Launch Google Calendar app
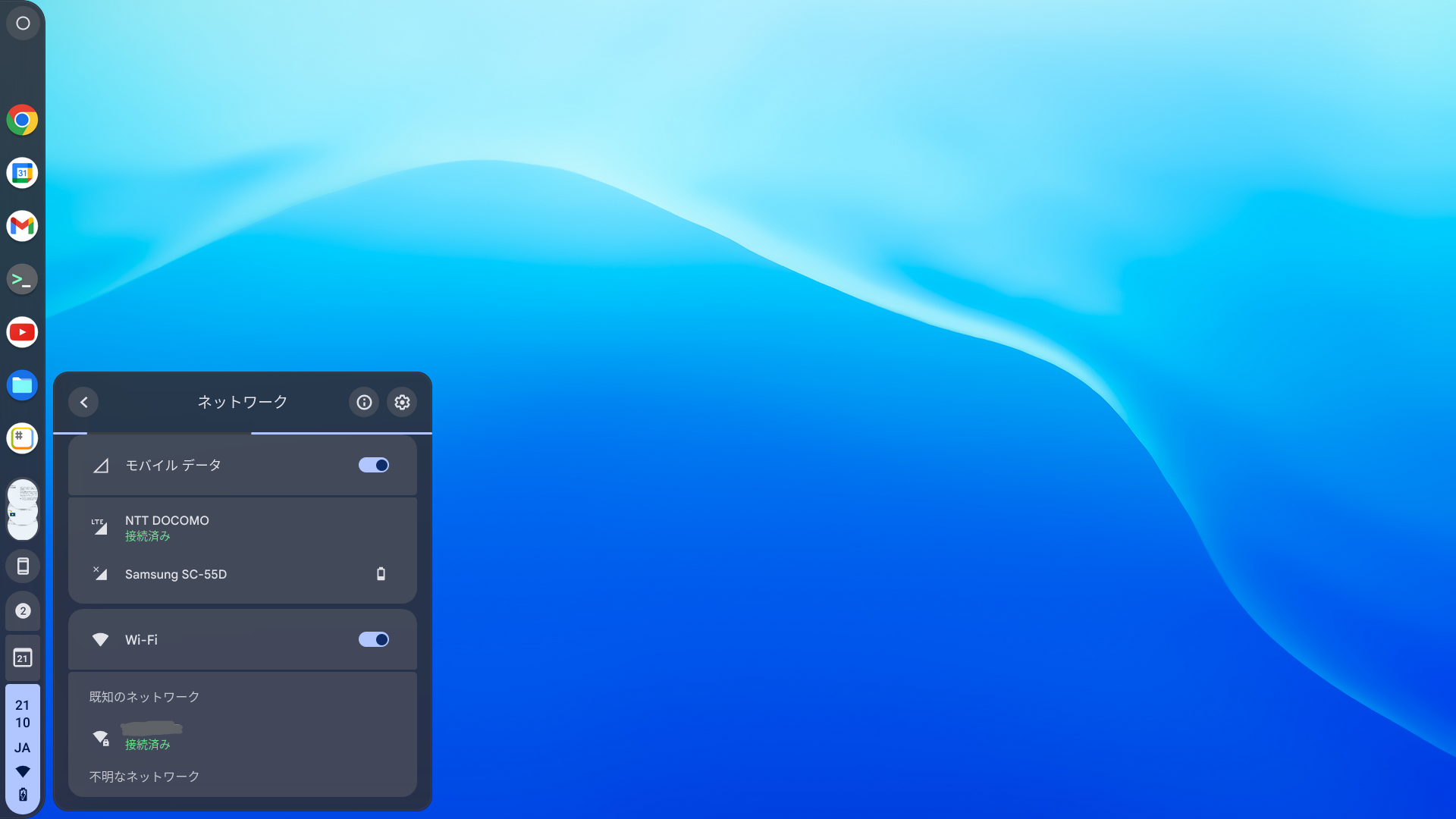Image resolution: width=1456 pixels, height=819 pixels. [22, 173]
